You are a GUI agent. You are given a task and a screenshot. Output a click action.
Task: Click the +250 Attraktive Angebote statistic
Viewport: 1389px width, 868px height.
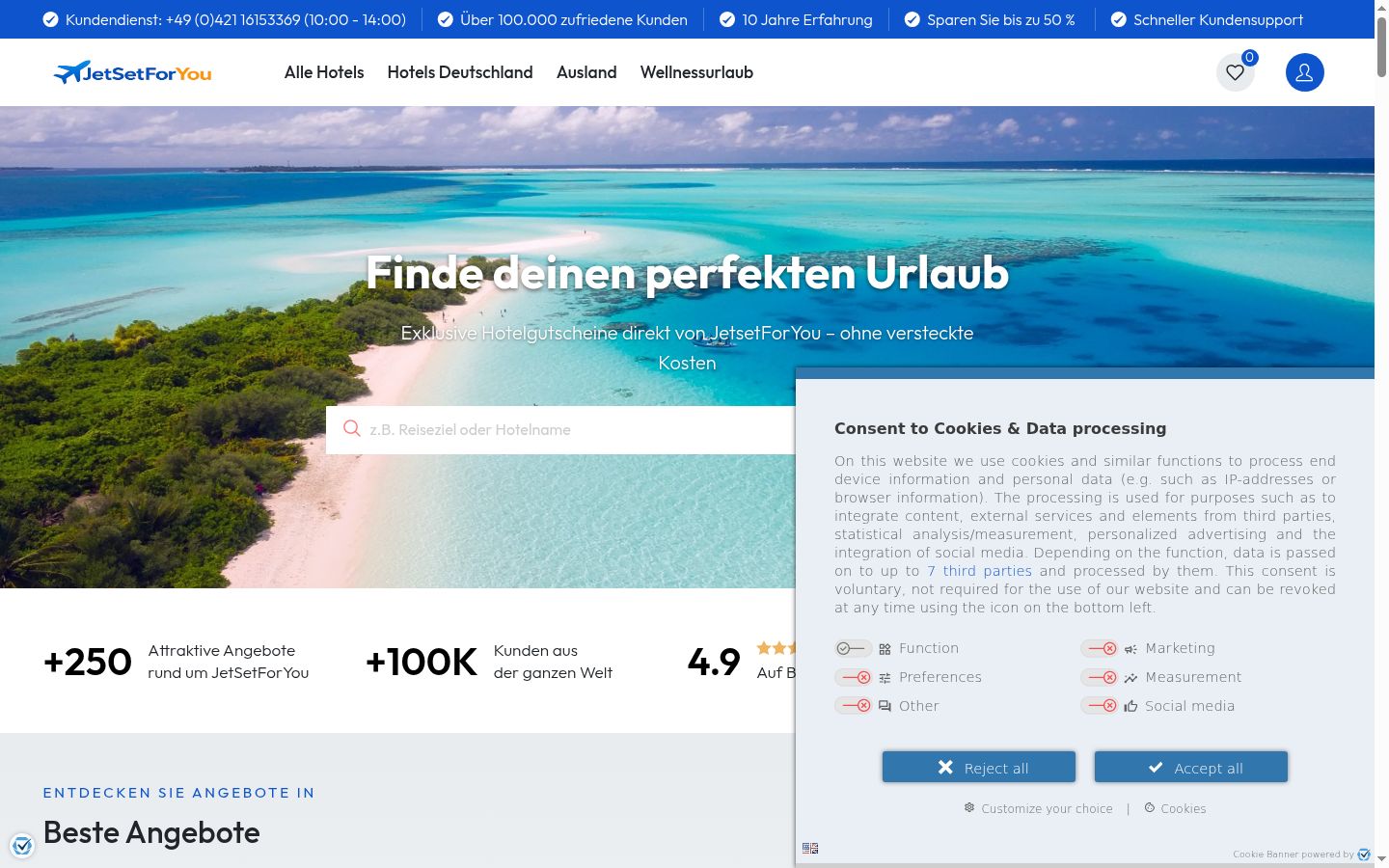177,662
